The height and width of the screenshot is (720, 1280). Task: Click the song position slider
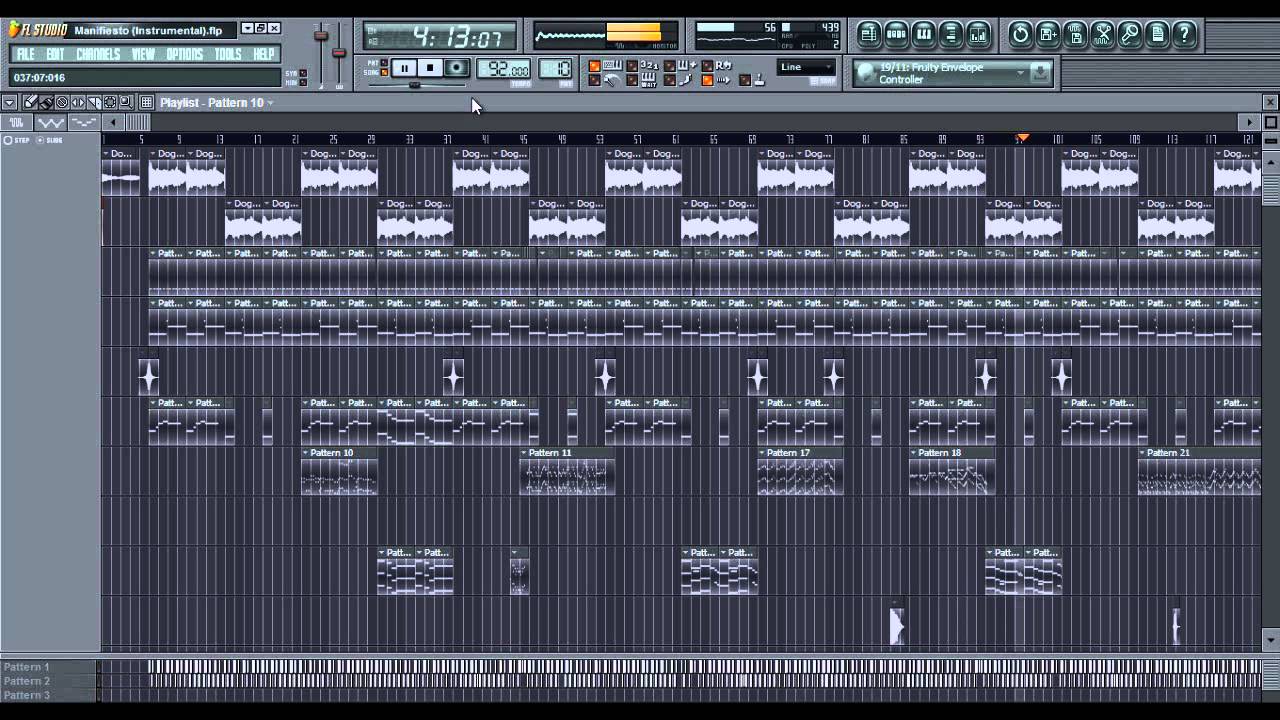click(x=416, y=85)
